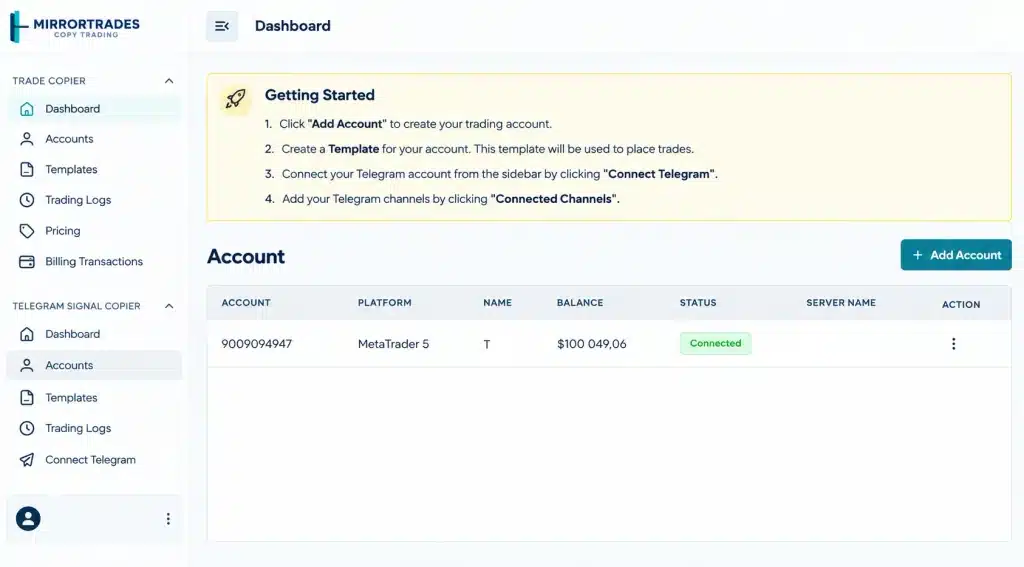This screenshot has height=567, width=1024.
Task: Click the home icon beside Trade Copier Dashboard
Action: pos(27,109)
